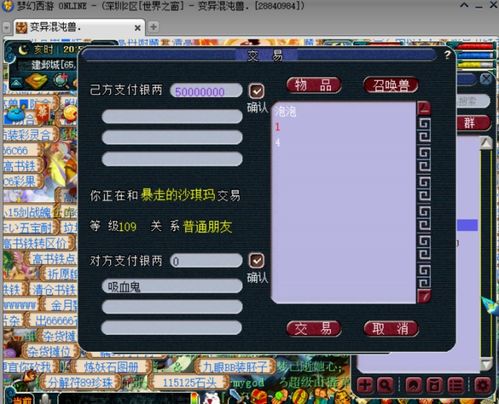The image size is (499, 404).
Task: Add a new tab with plus button
Action: (153, 27)
